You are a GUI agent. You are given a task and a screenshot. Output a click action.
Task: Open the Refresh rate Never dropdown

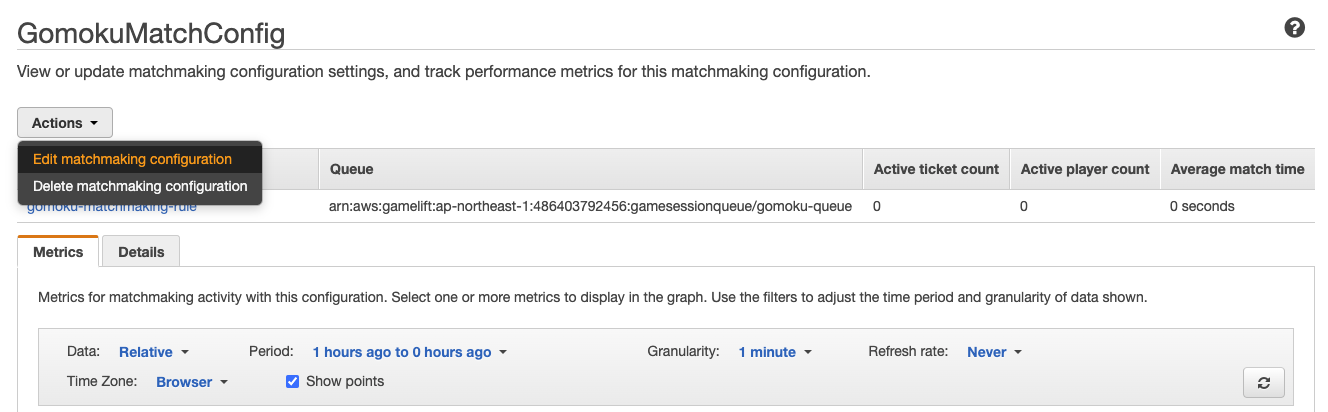(995, 352)
